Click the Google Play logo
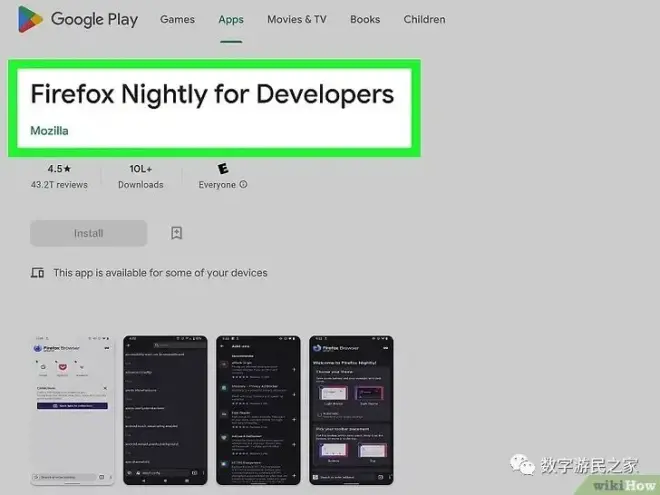This screenshot has height=495, width=660. pos(78,19)
